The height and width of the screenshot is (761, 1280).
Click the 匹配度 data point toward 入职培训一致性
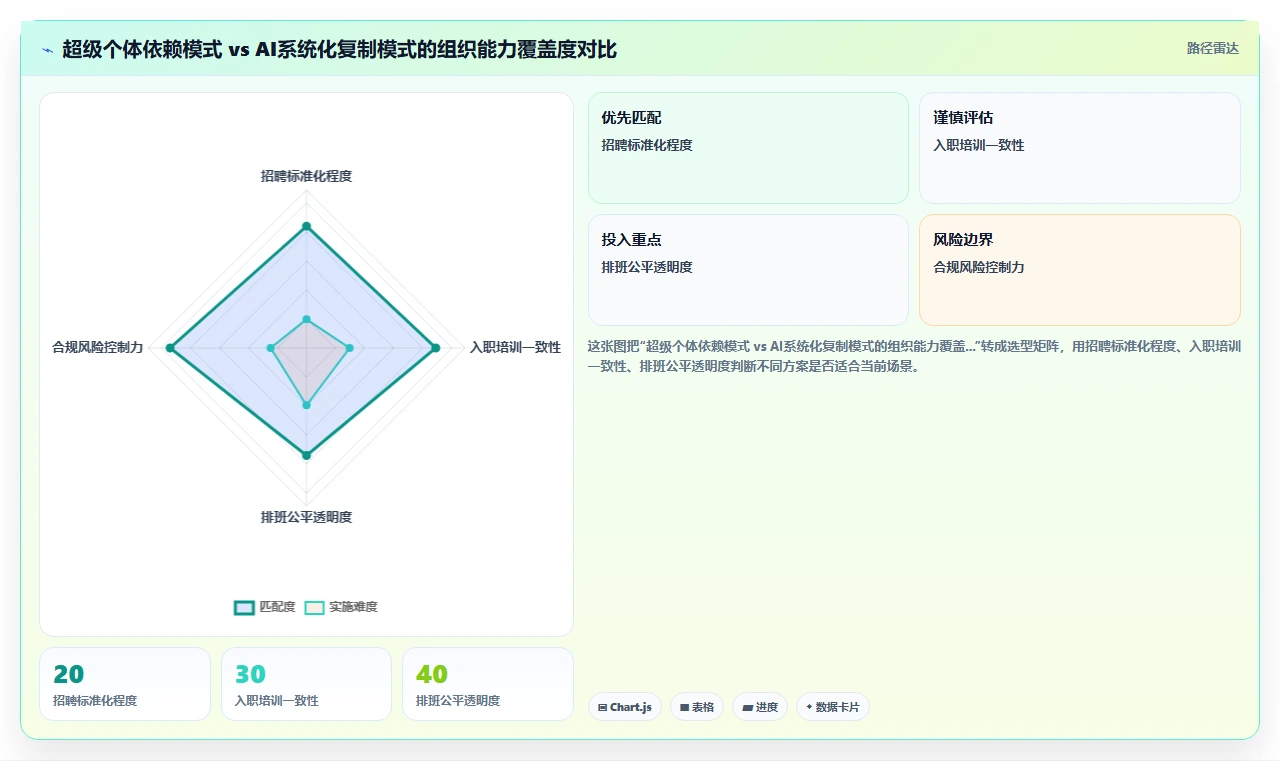[435, 348]
